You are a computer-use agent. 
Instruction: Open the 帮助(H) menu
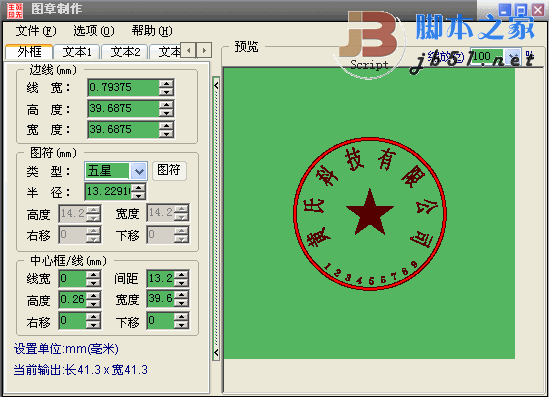(152, 31)
